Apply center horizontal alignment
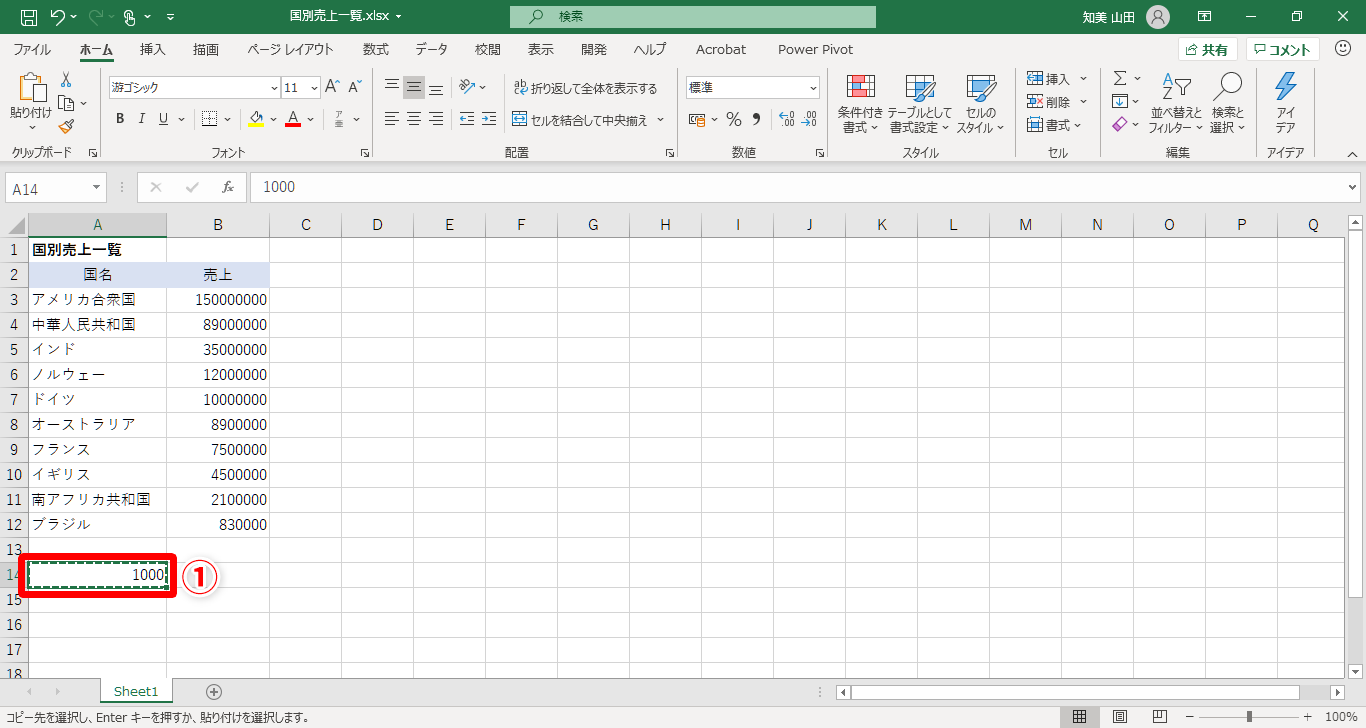Image resolution: width=1366 pixels, height=728 pixels. pyautogui.click(x=414, y=119)
